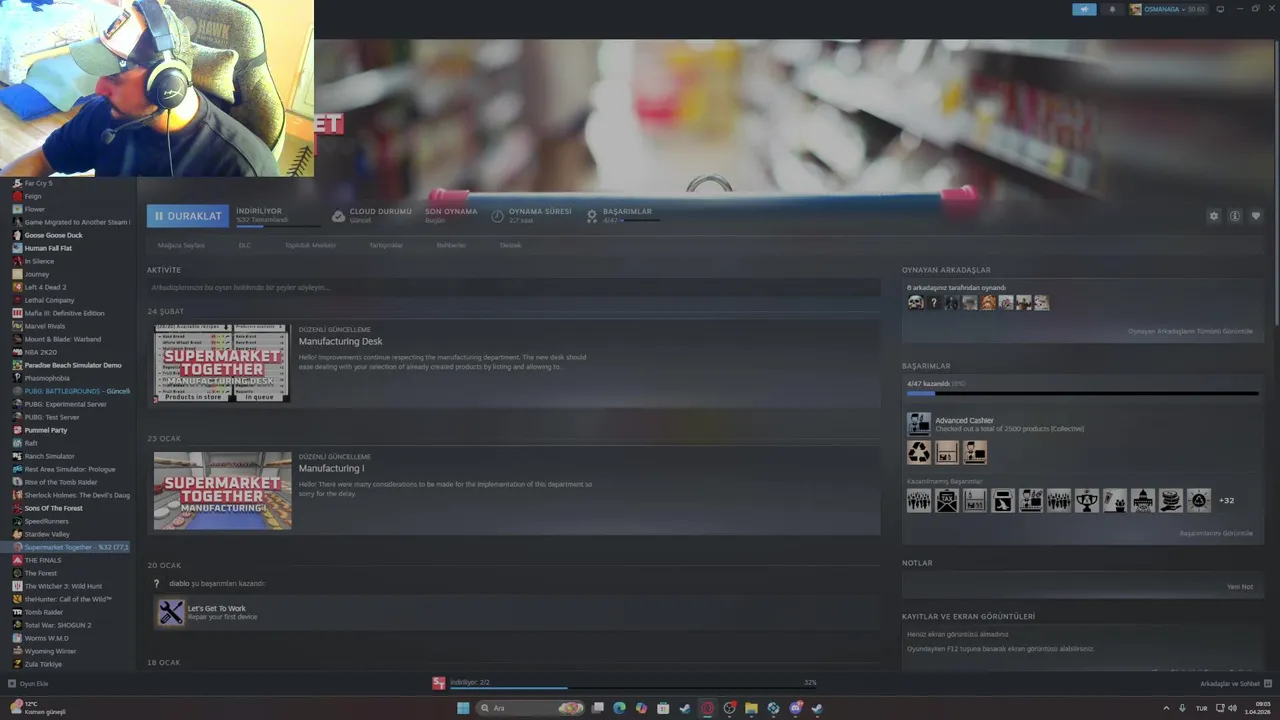Open the Tartışmalar tab
This screenshot has width=1280, height=720.
(x=386, y=245)
